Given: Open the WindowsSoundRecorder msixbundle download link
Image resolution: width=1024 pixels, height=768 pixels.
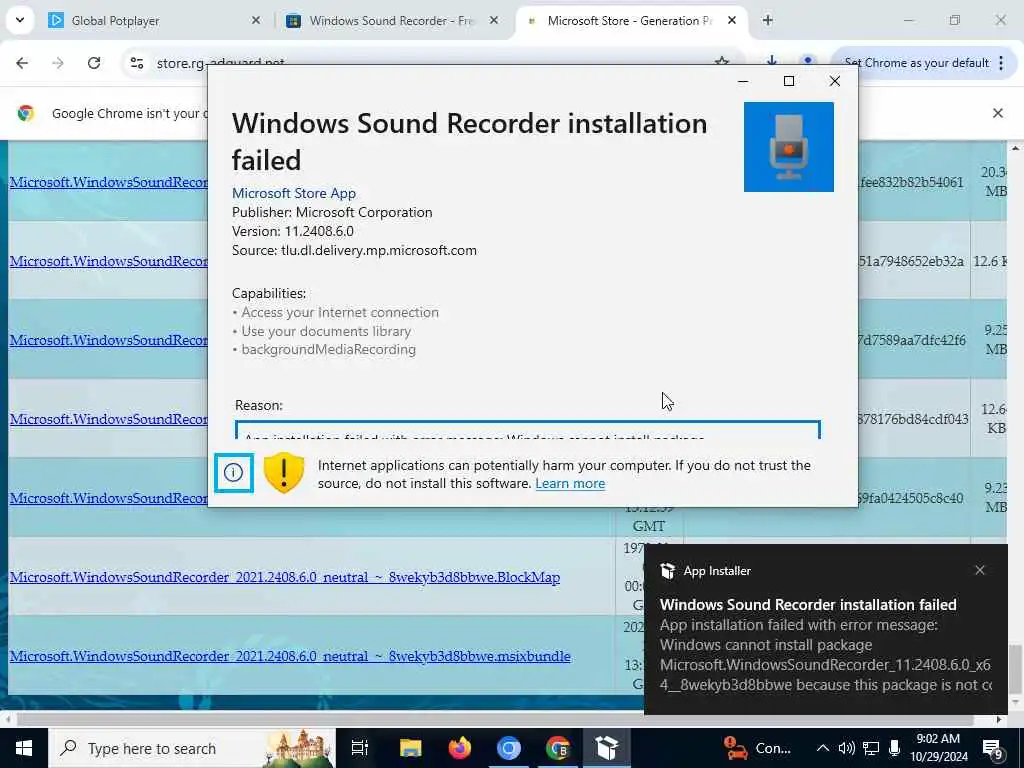Looking at the screenshot, I should [x=290, y=656].
